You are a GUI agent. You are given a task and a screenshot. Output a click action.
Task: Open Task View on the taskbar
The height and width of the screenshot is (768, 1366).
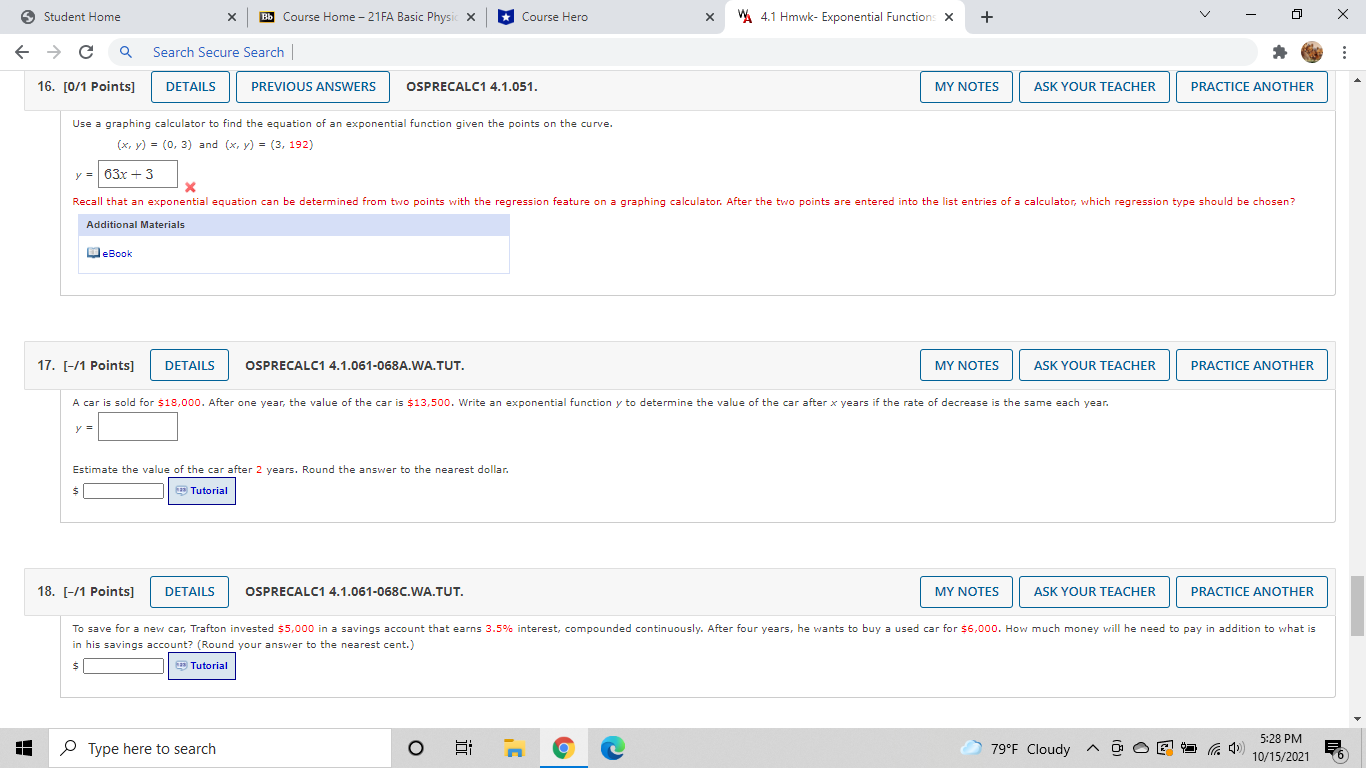pos(464,748)
